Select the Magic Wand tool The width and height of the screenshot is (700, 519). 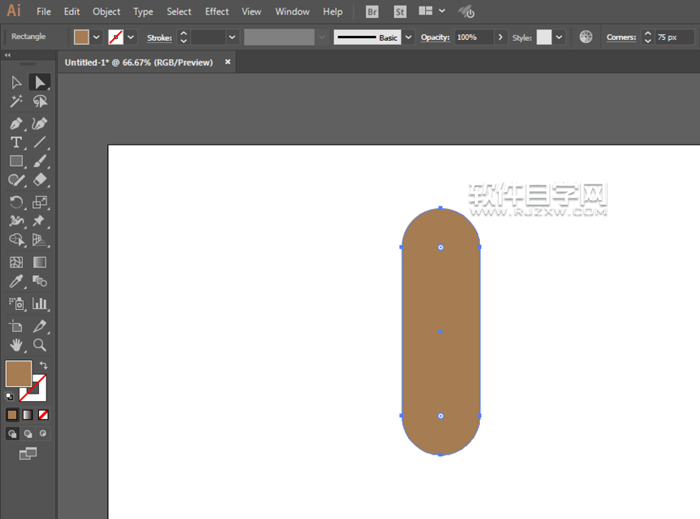coord(16,101)
